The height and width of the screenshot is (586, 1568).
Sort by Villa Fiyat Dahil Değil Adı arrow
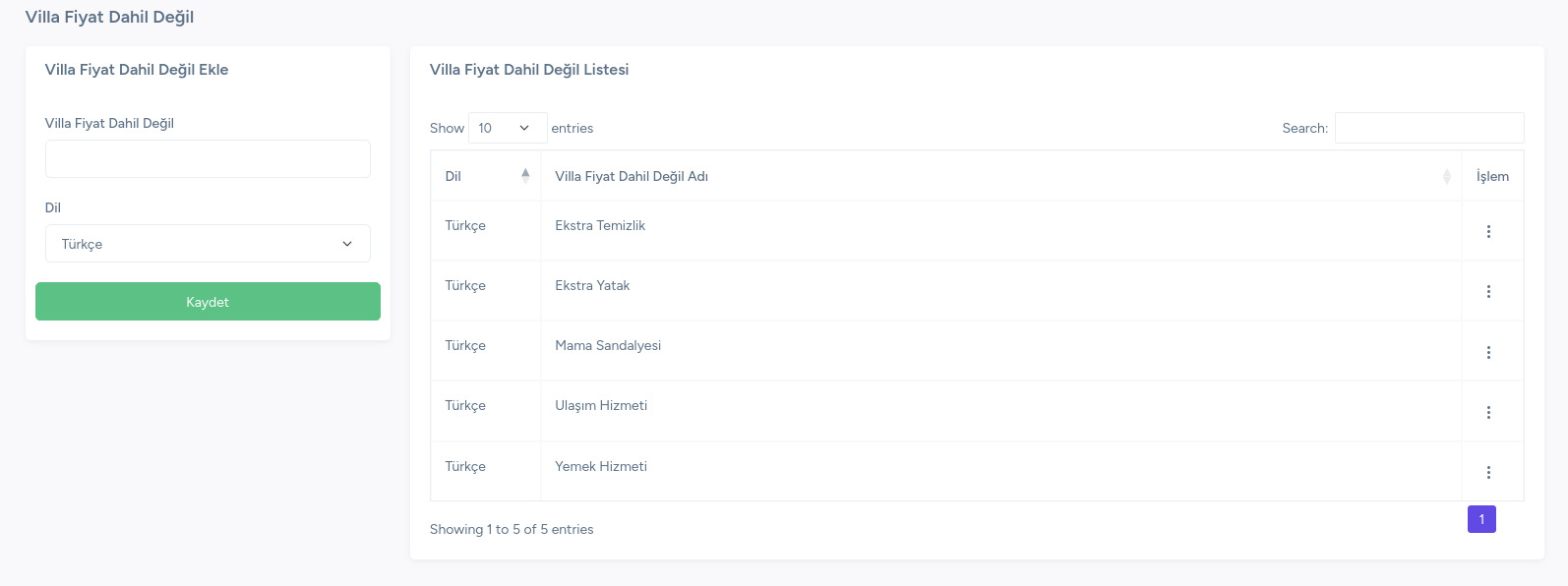pos(1447,176)
